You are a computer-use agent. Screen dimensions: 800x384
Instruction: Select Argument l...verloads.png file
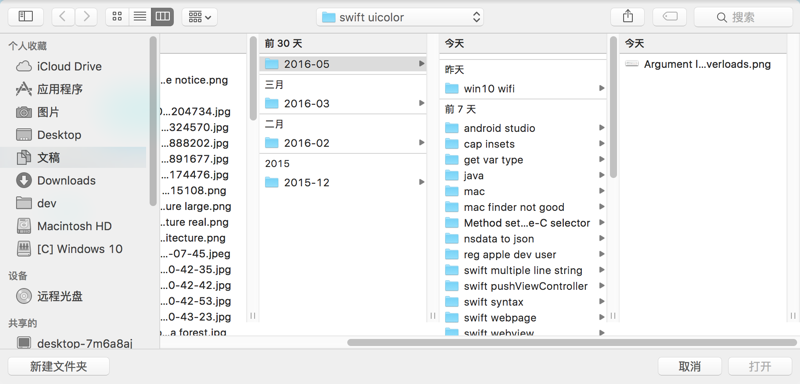(707, 64)
